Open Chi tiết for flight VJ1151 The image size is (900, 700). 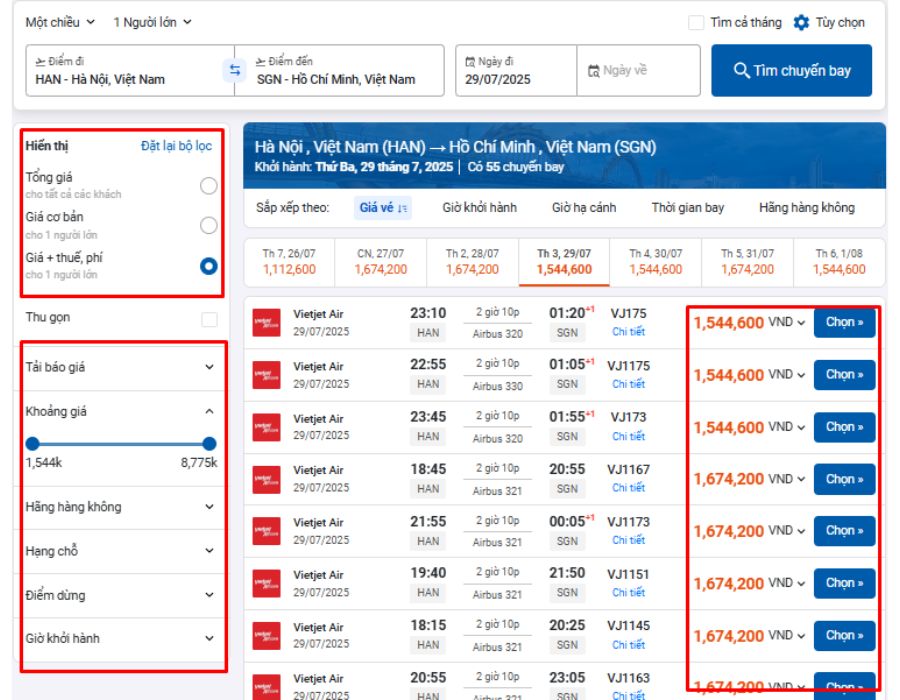point(629,592)
